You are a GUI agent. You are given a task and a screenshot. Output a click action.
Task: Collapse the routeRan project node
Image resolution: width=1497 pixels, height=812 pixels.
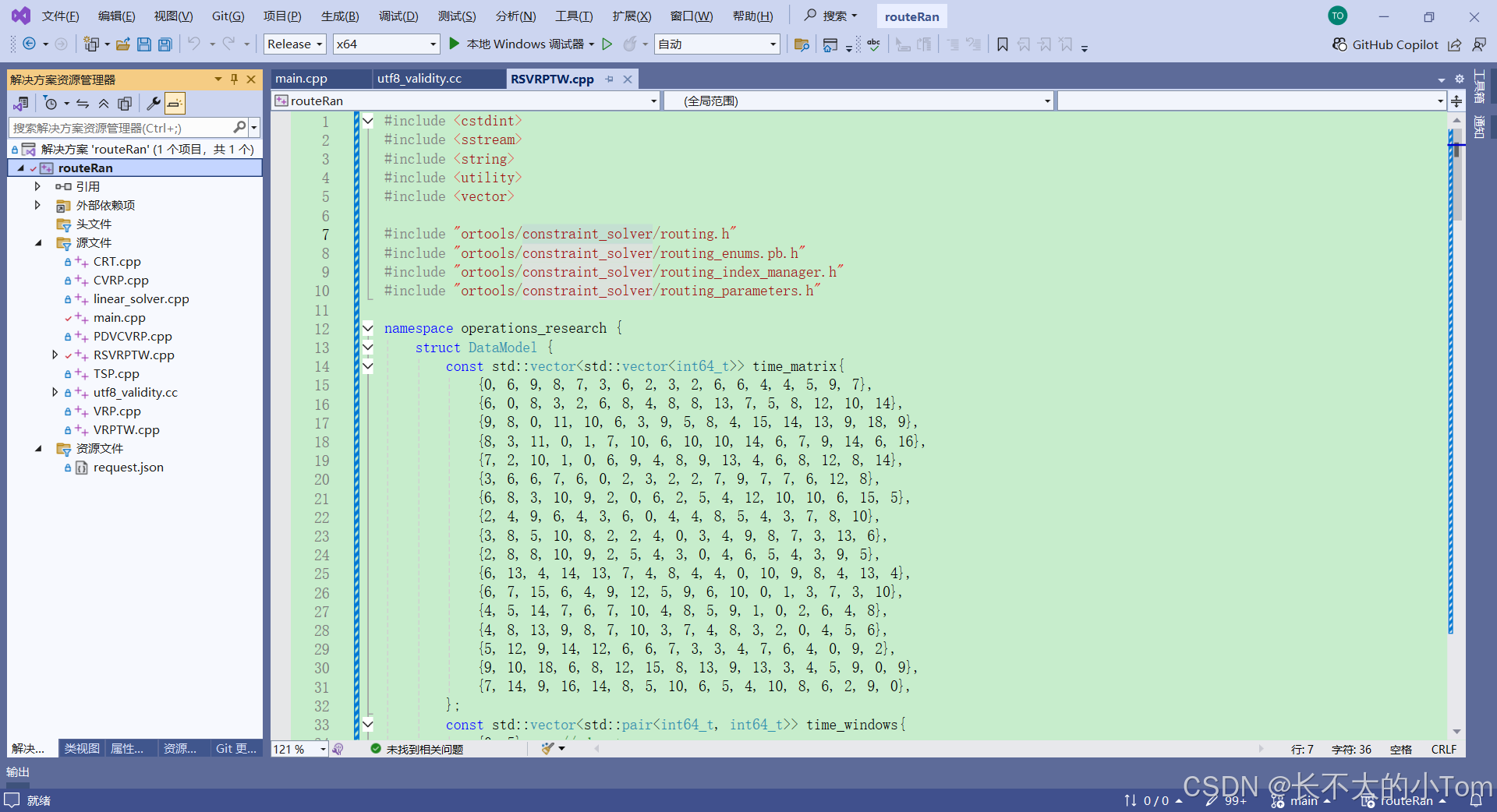[x=23, y=168]
